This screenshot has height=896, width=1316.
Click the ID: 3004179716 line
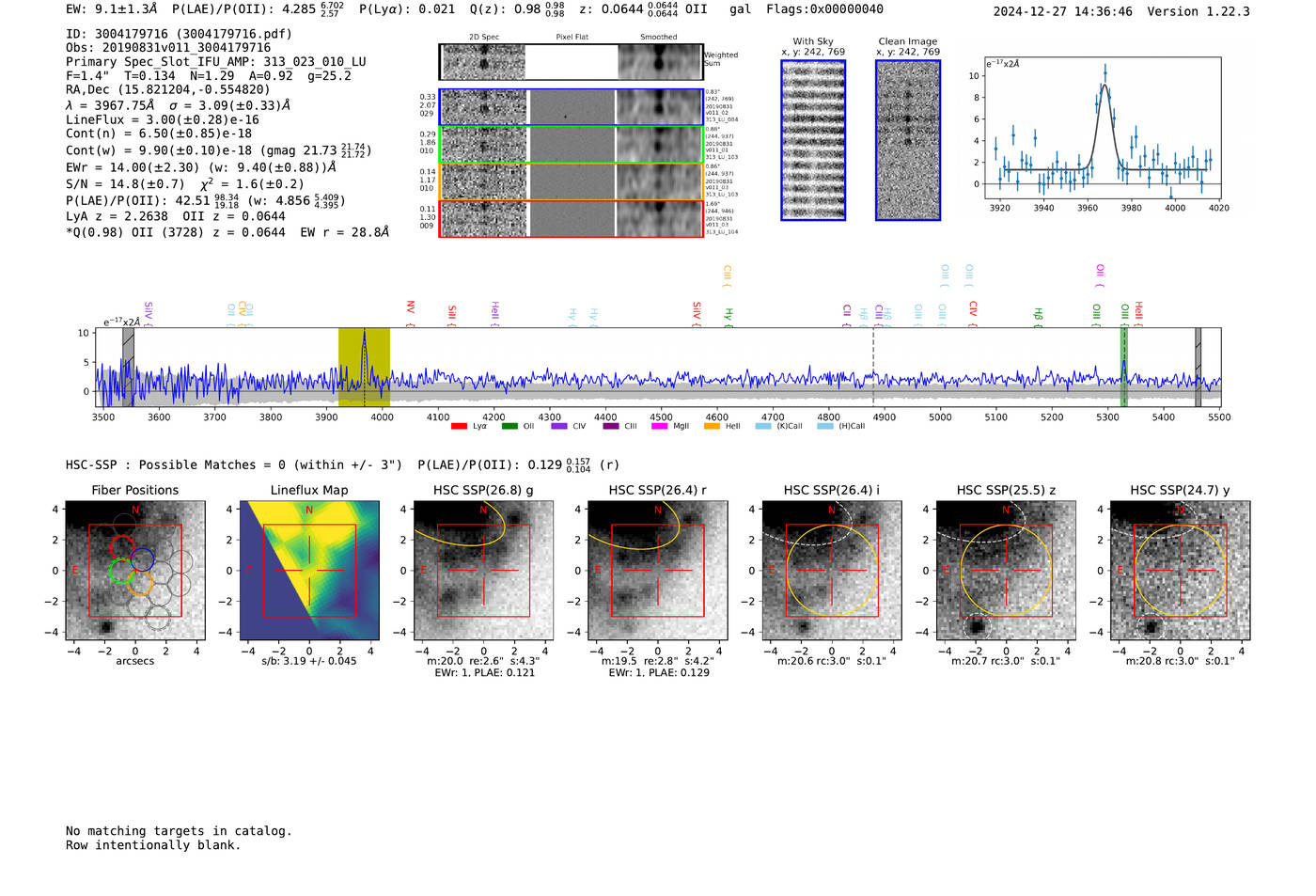(179, 34)
